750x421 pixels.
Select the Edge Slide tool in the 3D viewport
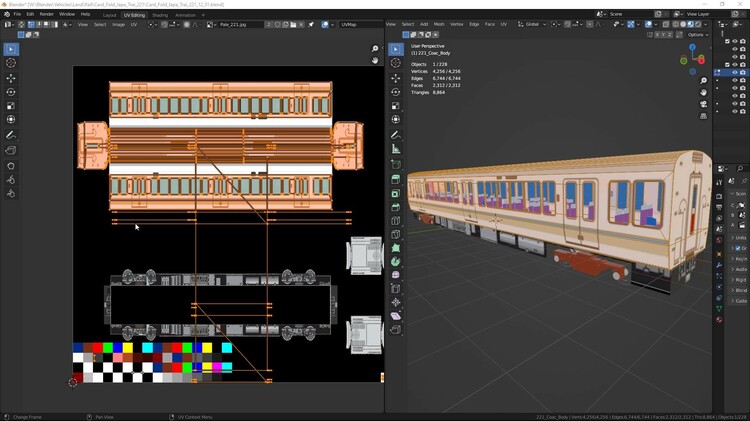396,289
